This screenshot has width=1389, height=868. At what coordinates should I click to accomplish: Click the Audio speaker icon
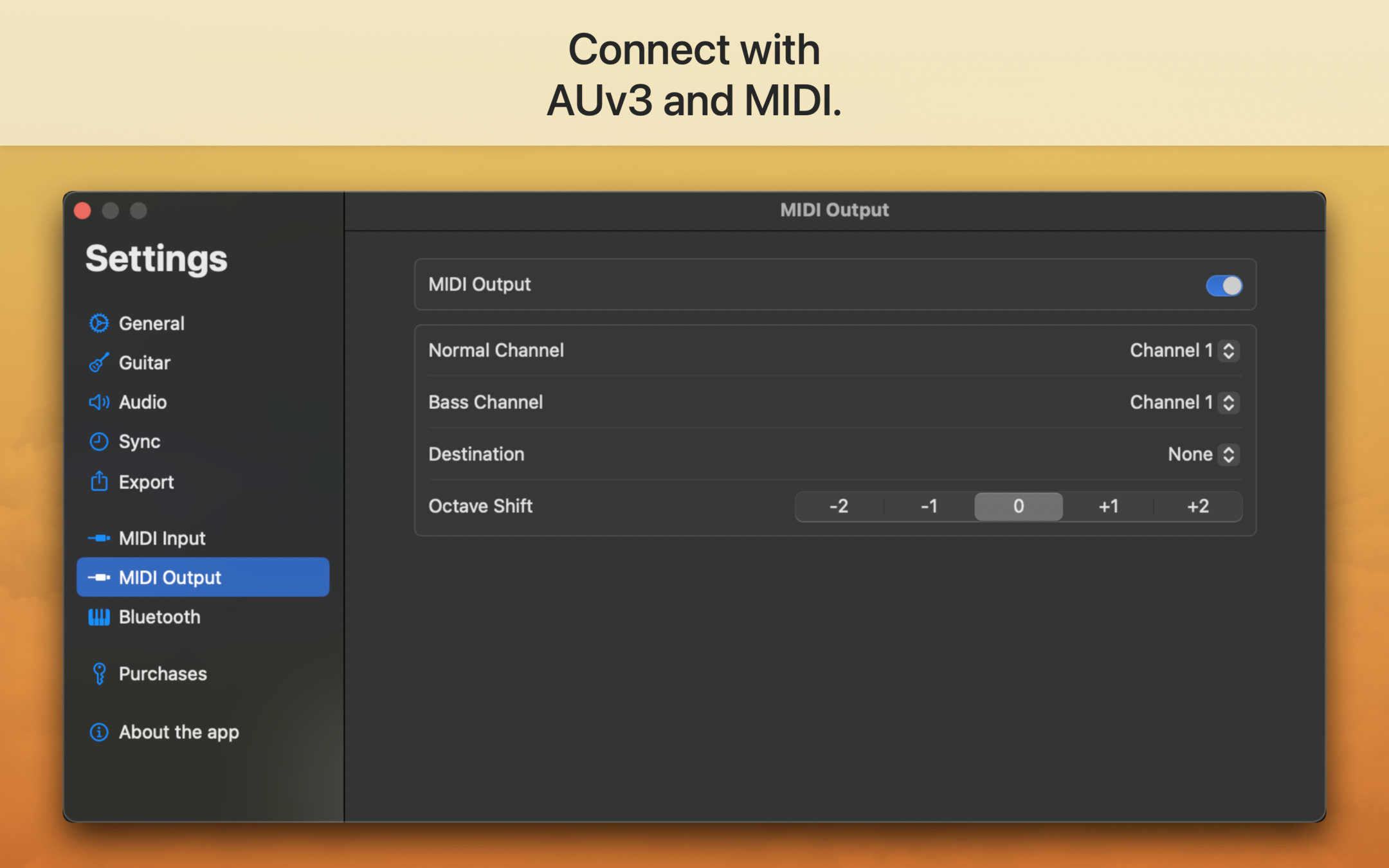(x=98, y=402)
